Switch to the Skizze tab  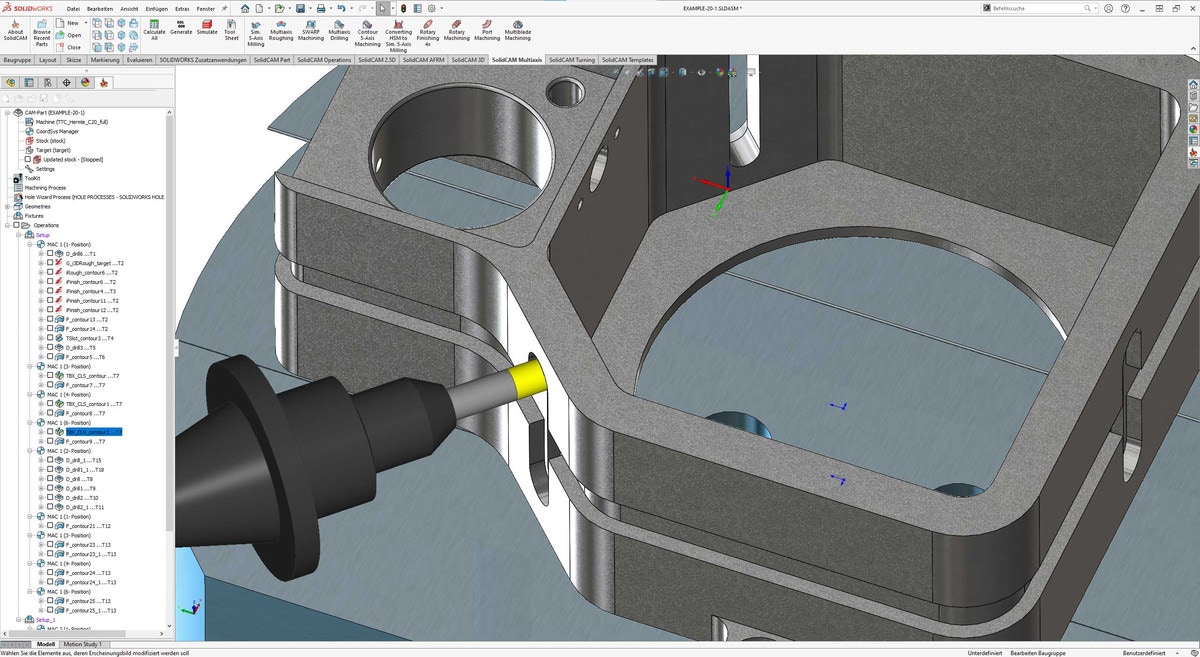pos(74,60)
